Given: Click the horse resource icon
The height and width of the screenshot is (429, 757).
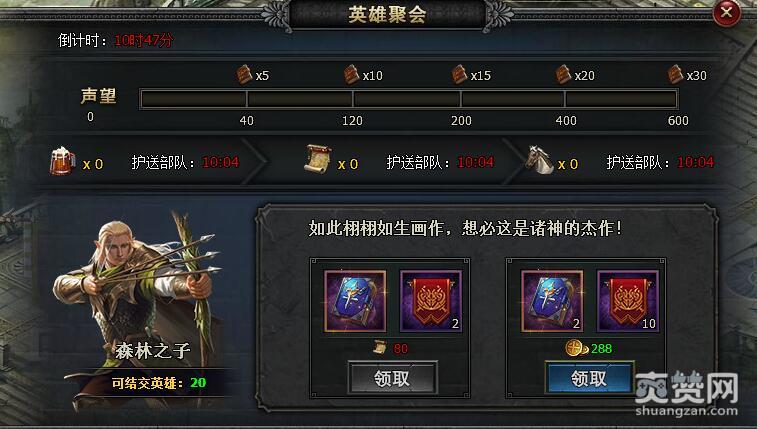Looking at the screenshot, I should point(539,159).
